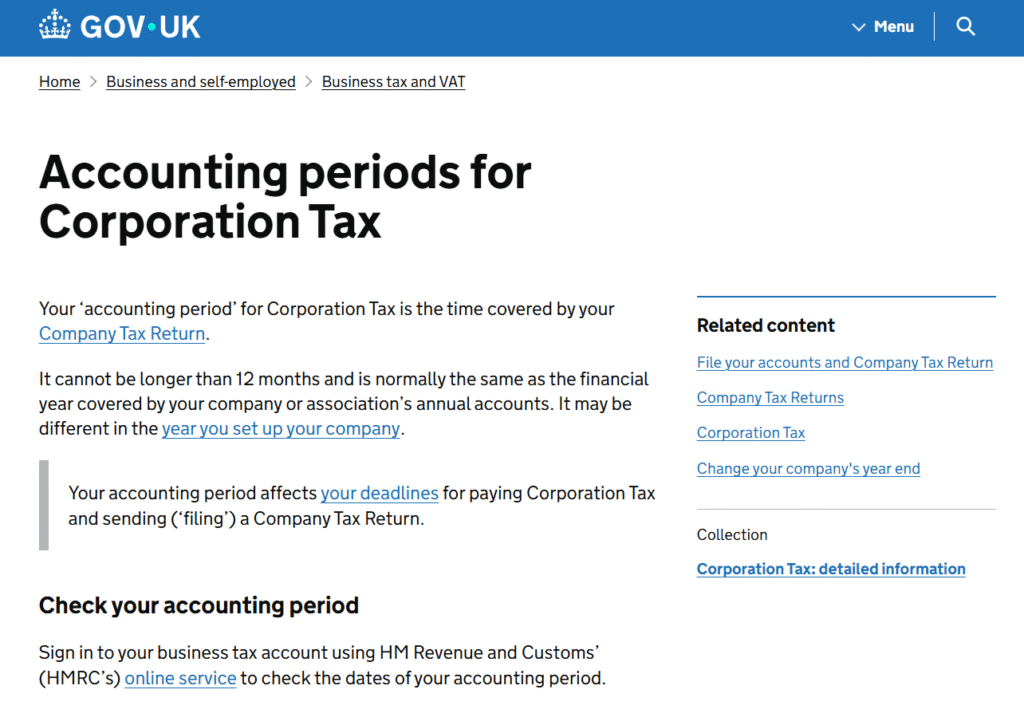Open the Company Tax Return link in body
Image resolution: width=1024 pixels, height=721 pixels.
click(122, 334)
